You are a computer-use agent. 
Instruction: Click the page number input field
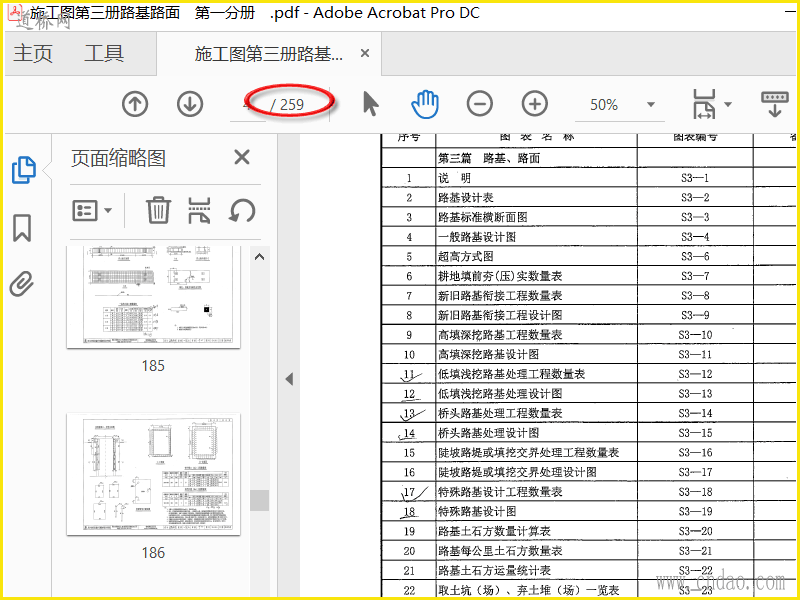pos(248,105)
